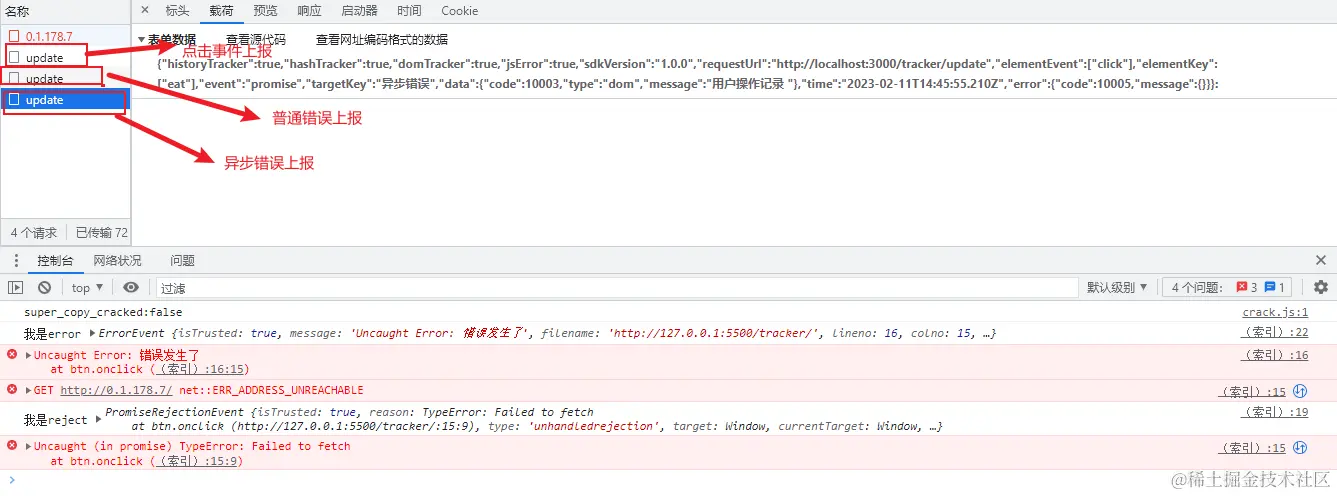Expand the ErrorEvent object
The width and height of the screenshot is (1337, 496).
click(93, 333)
